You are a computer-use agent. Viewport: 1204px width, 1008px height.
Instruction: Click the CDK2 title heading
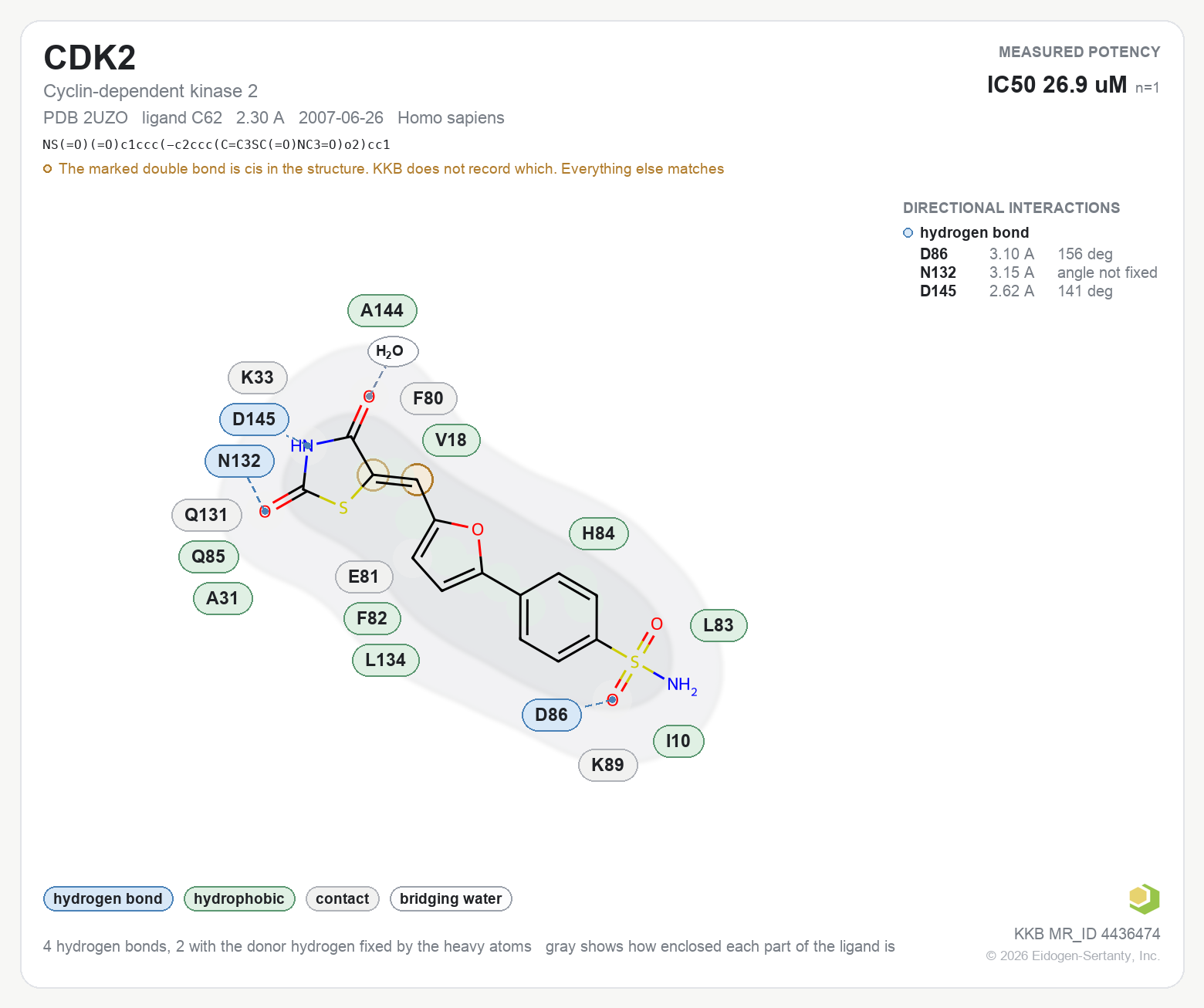point(90,58)
